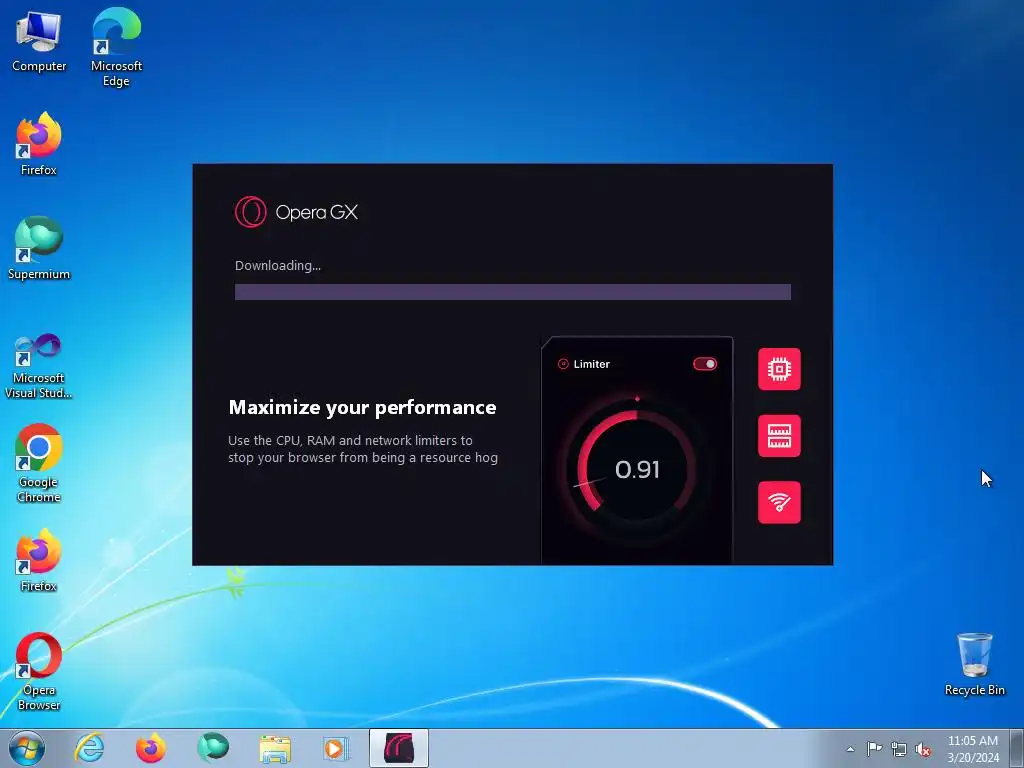Open the network tray icon

[x=899, y=749]
